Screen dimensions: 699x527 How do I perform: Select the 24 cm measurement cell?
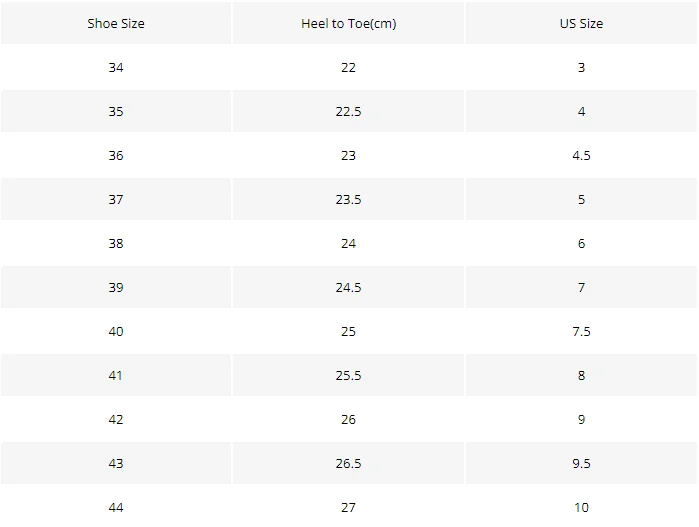click(x=348, y=244)
